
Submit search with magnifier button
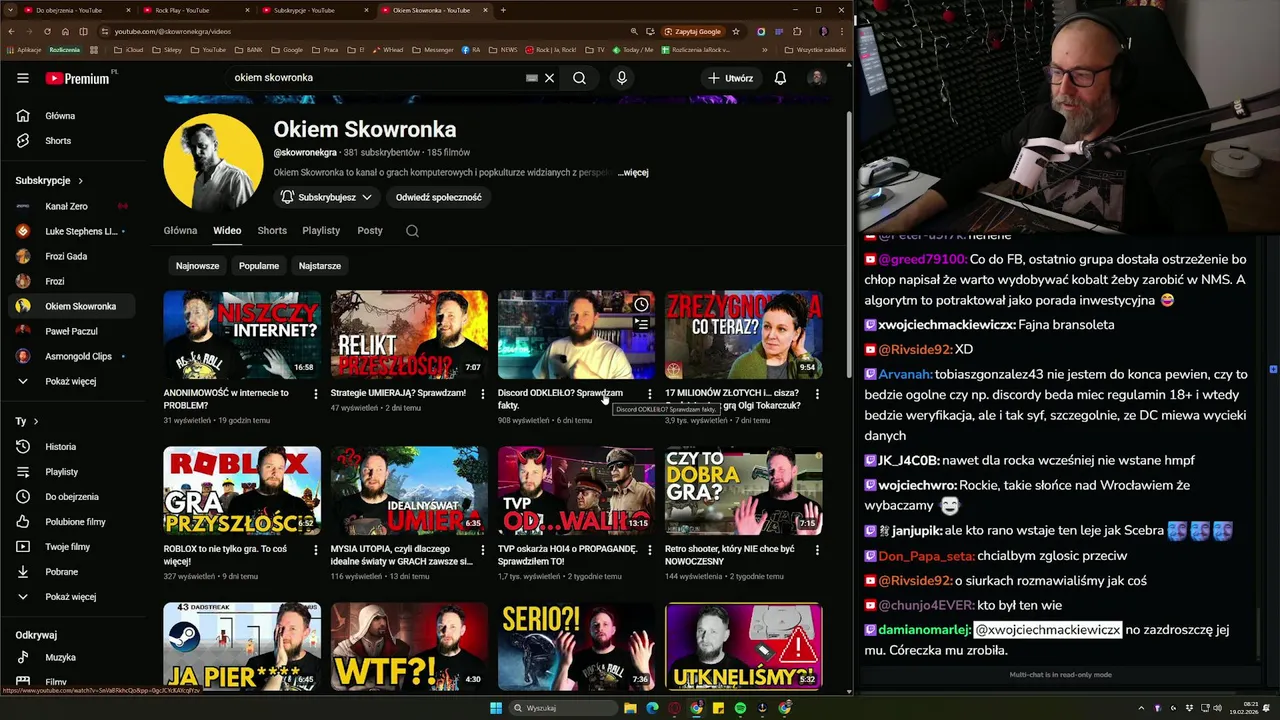579,78
